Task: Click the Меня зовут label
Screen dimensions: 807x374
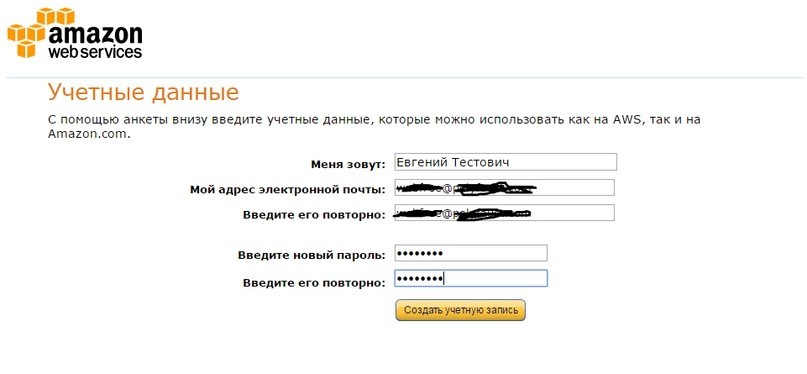Action: tap(348, 165)
